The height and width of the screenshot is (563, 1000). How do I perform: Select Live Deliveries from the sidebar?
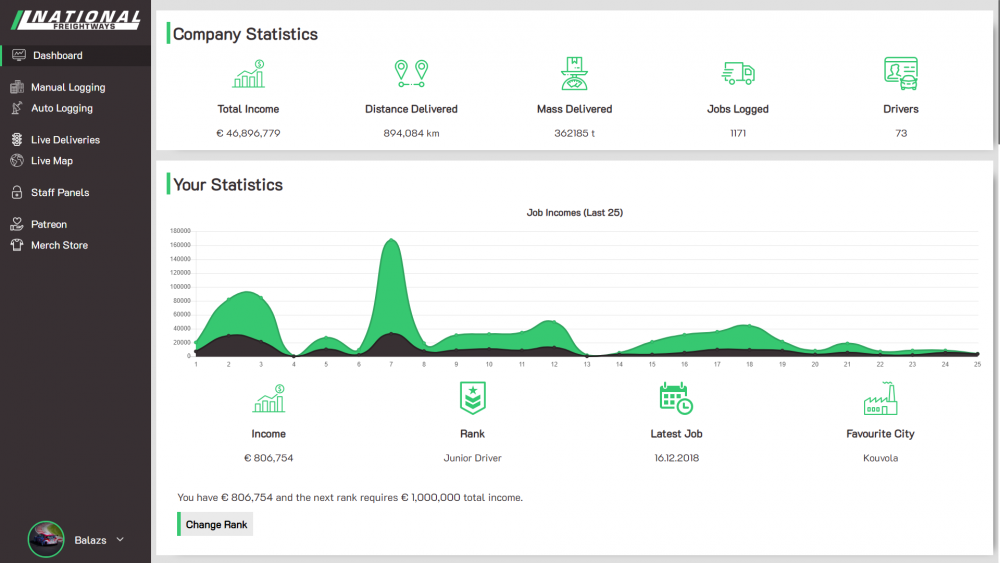[65, 140]
